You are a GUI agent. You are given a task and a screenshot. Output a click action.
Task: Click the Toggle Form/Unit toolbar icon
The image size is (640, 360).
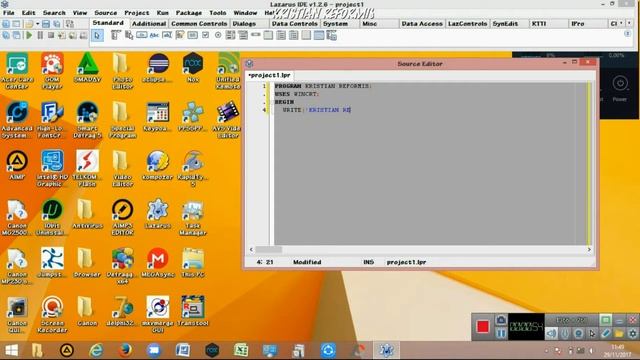[x=69, y=24]
